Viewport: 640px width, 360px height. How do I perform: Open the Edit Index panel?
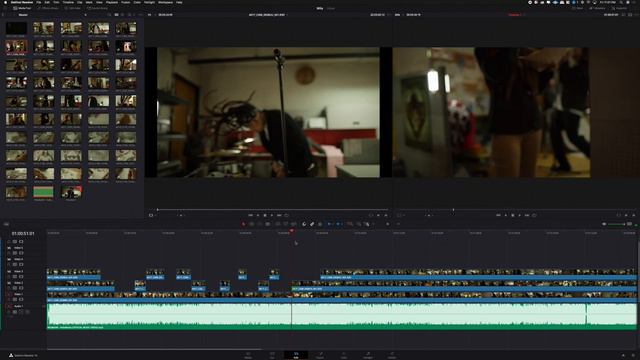click(73, 8)
